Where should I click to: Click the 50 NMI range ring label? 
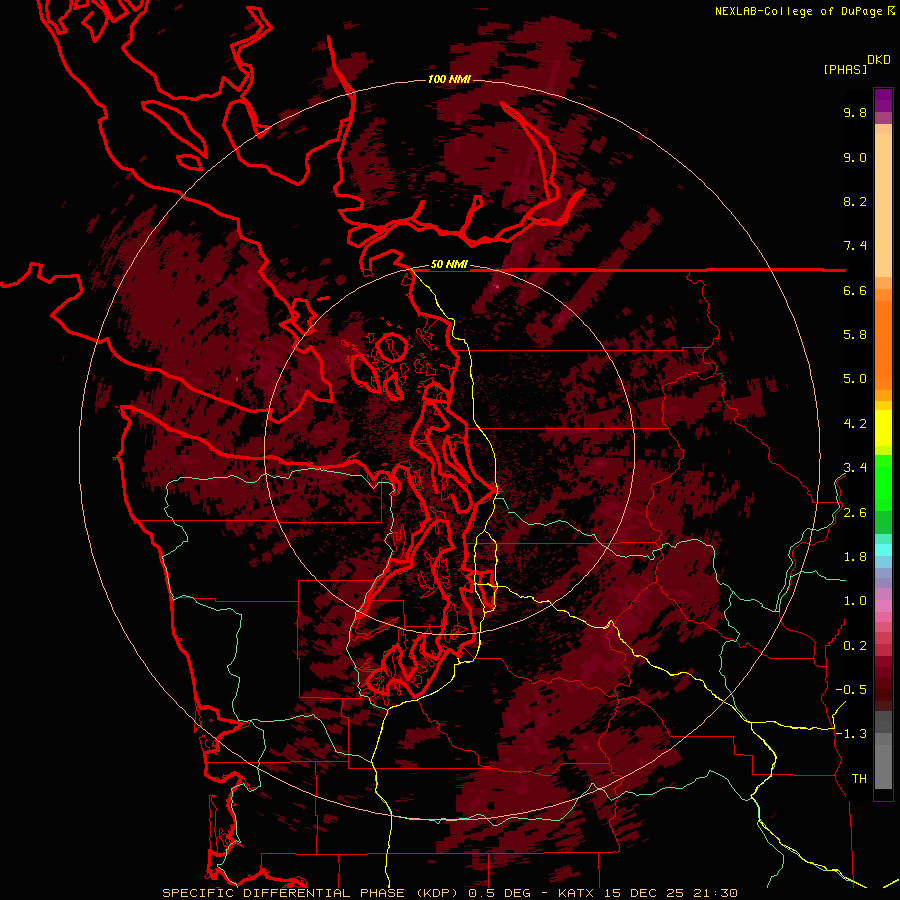pos(449,264)
